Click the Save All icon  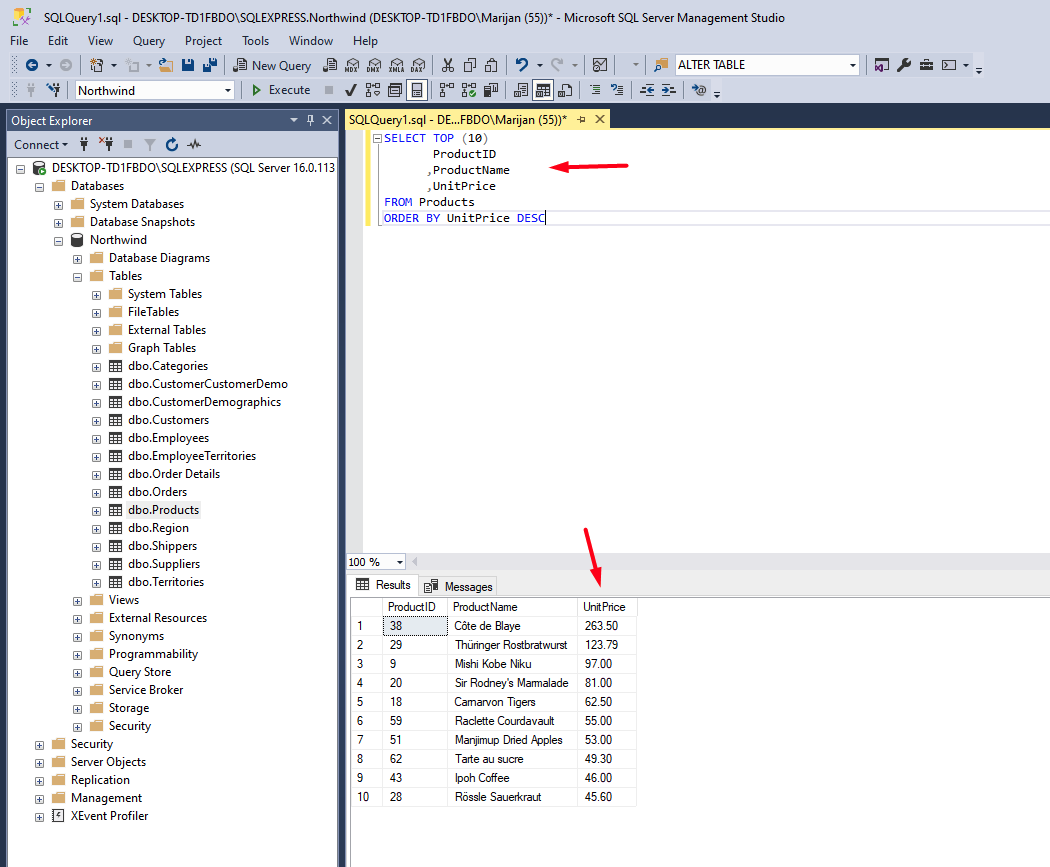click(x=210, y=65)
